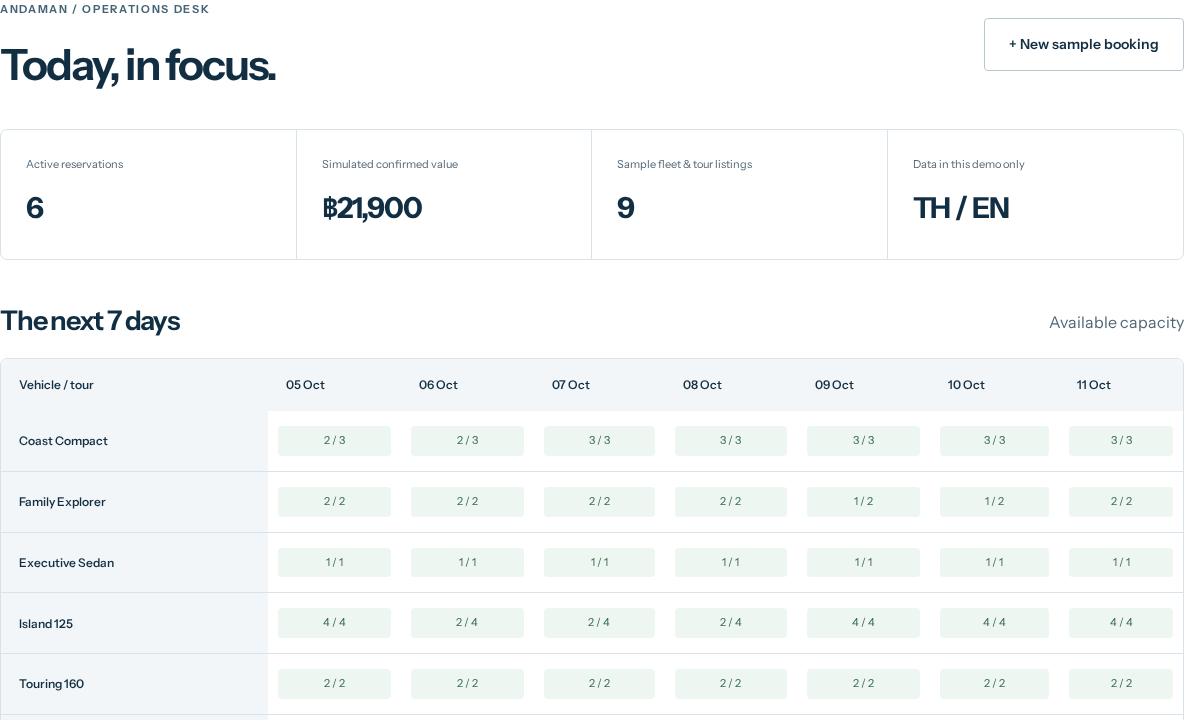Click the Andaman / Operations Desk breadcrumb

[x=104, y=9]
